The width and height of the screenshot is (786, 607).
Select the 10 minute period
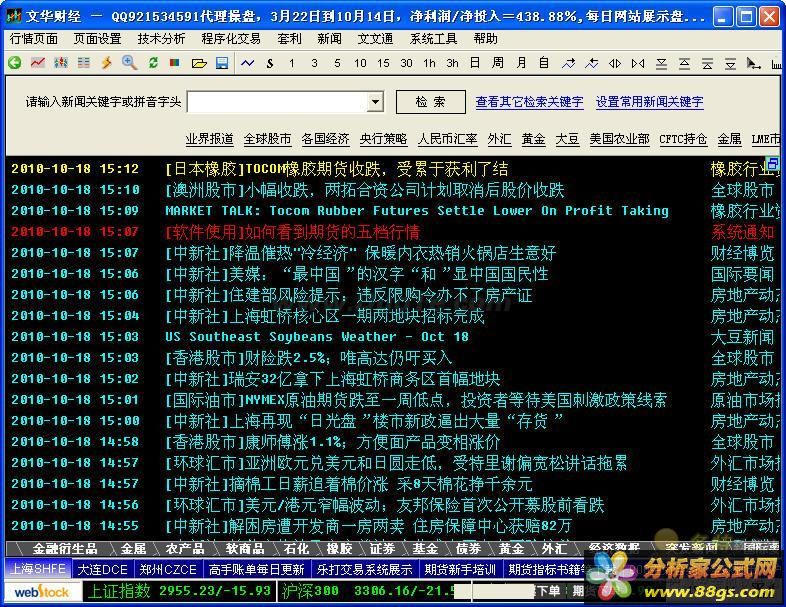360,63
